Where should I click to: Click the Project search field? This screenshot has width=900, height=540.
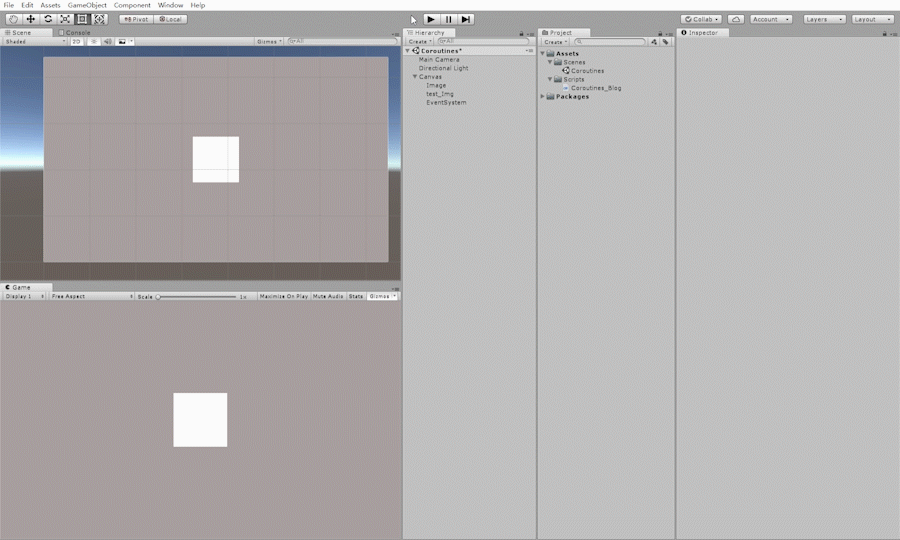point(609,42)
